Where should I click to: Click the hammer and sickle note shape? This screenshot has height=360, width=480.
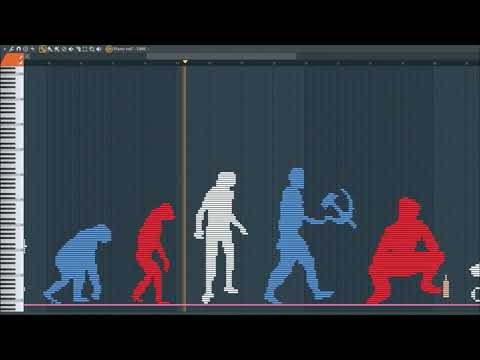[x=340, y=209]
